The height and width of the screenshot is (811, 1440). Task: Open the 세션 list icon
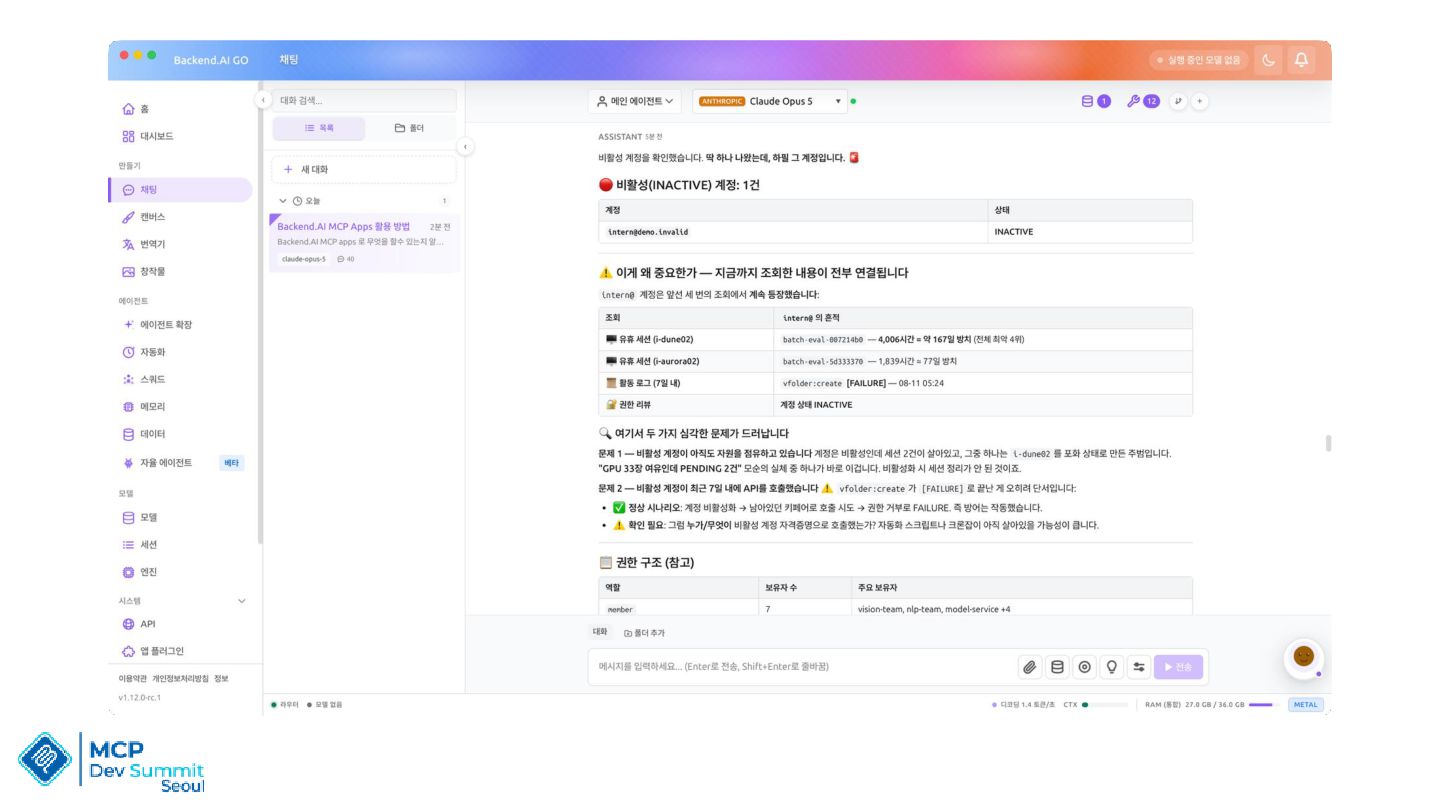(x=128, y=545)
